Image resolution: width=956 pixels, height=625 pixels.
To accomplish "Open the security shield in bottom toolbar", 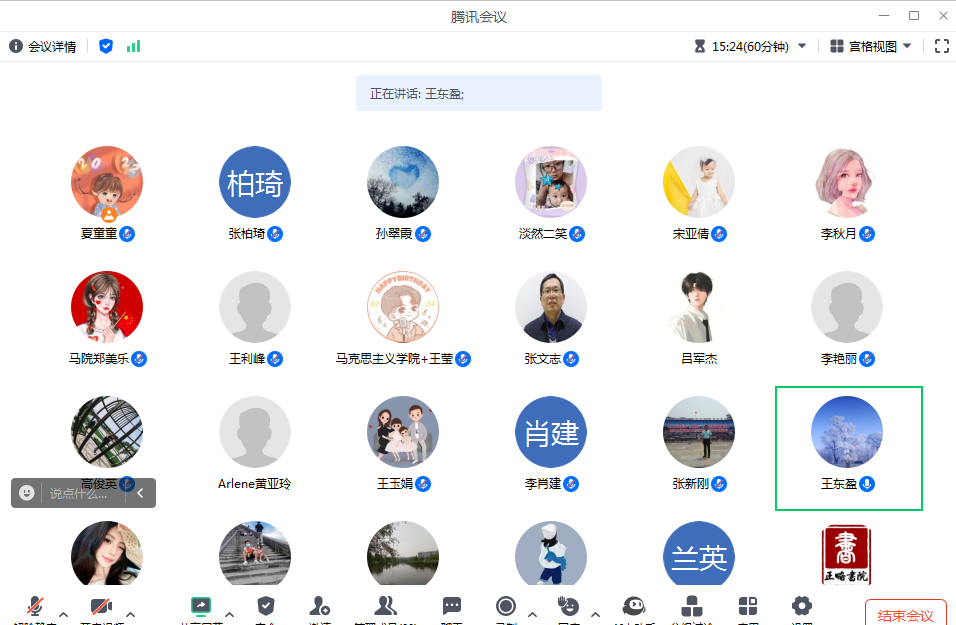I will [x=265, y=607].
